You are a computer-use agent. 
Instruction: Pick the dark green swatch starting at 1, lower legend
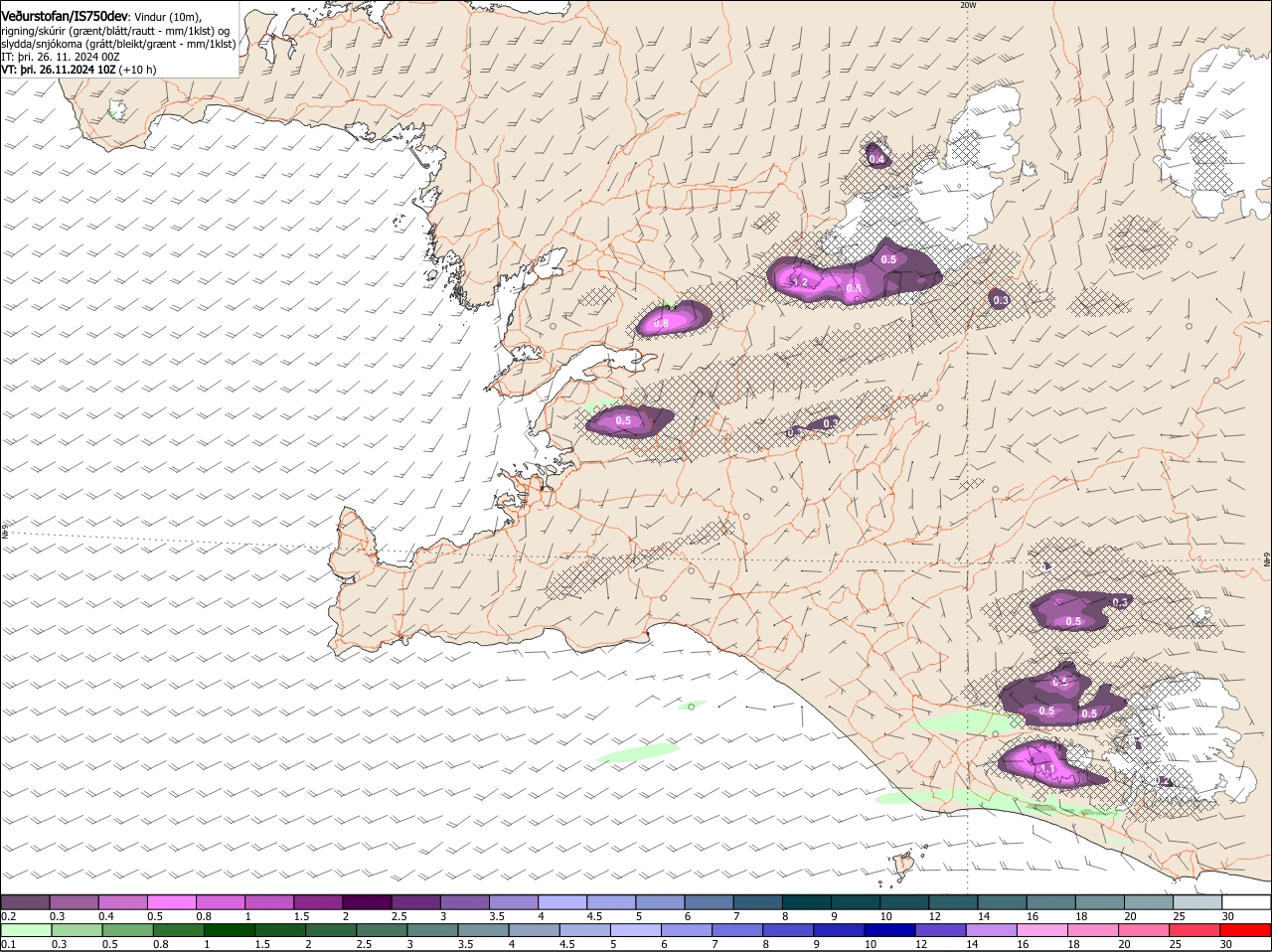pos(229,930)
